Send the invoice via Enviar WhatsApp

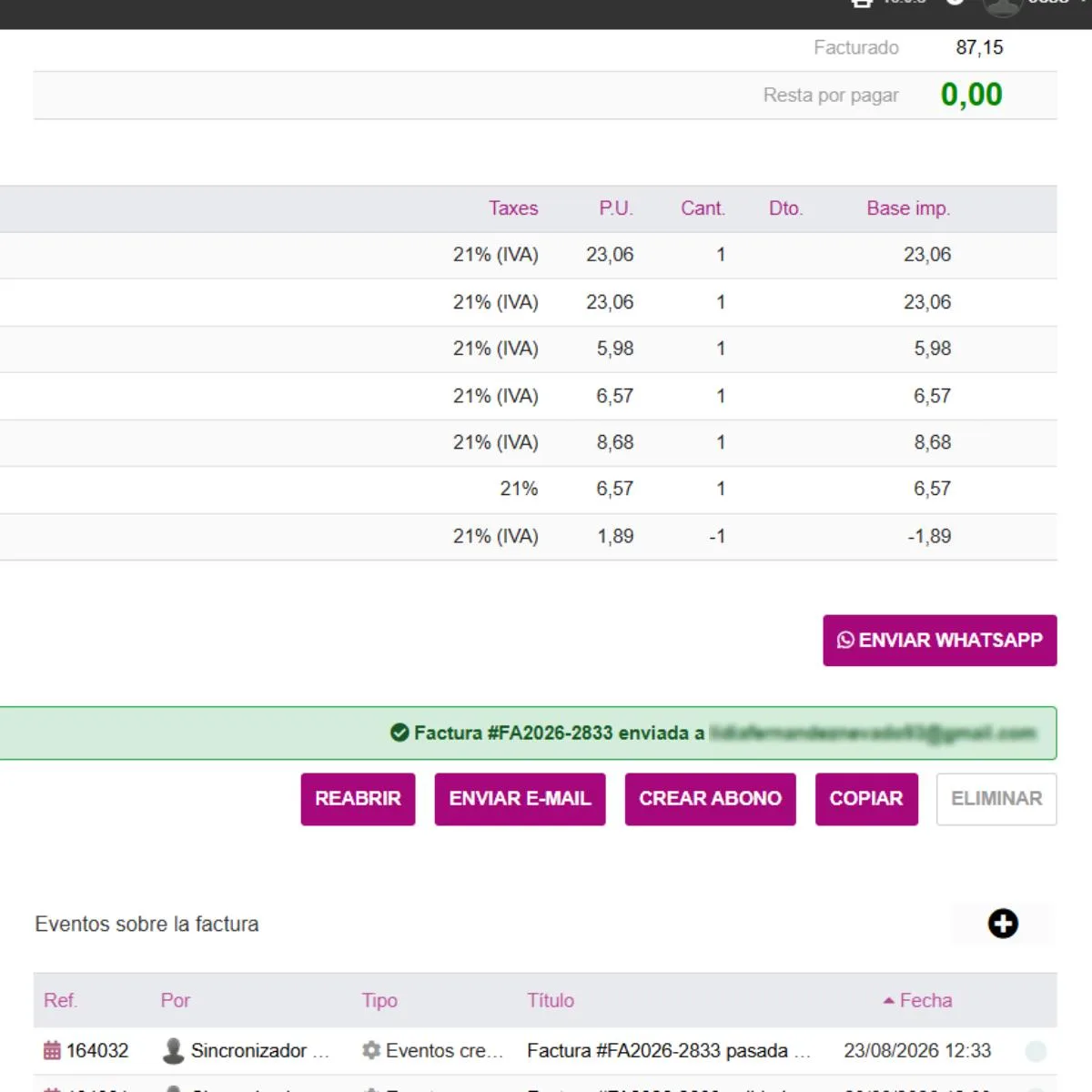point(940,641)
